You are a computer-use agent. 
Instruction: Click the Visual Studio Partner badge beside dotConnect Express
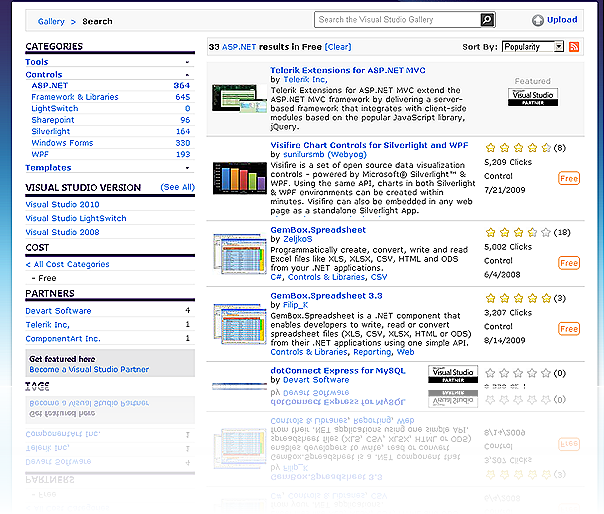(x=453, y=374)
